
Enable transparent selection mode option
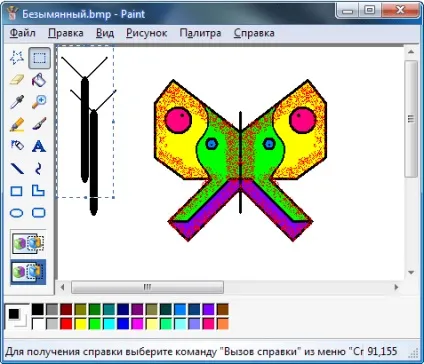28,272
